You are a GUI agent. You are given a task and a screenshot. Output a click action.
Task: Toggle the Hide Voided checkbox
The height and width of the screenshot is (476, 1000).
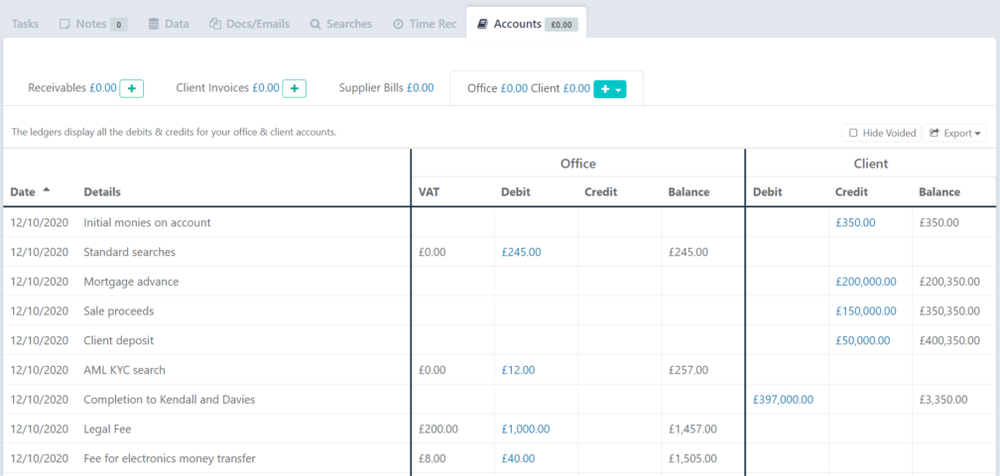pyautogui.click(x=853, y=132)
